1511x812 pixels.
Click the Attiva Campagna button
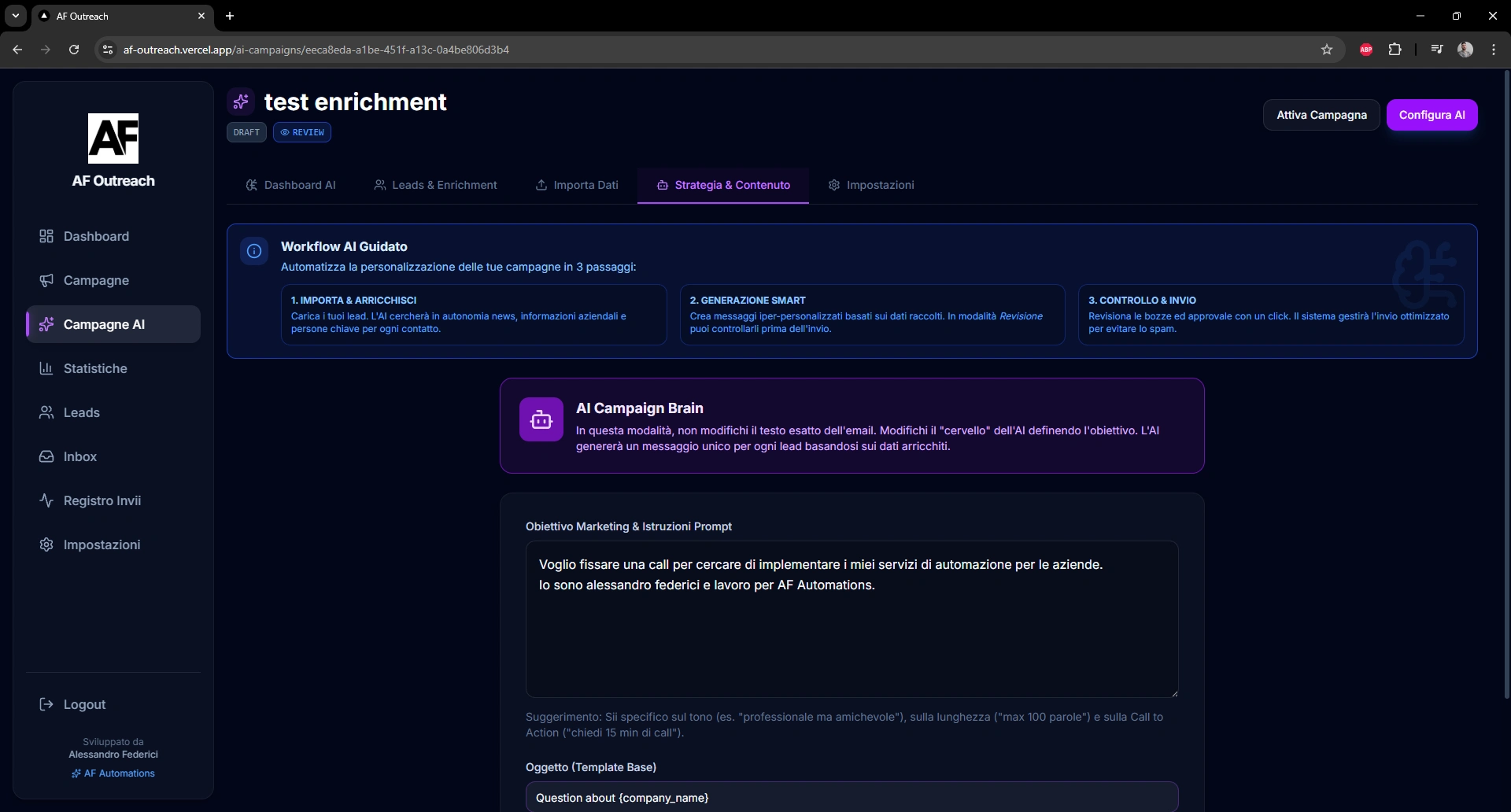tap(1321, 115)
